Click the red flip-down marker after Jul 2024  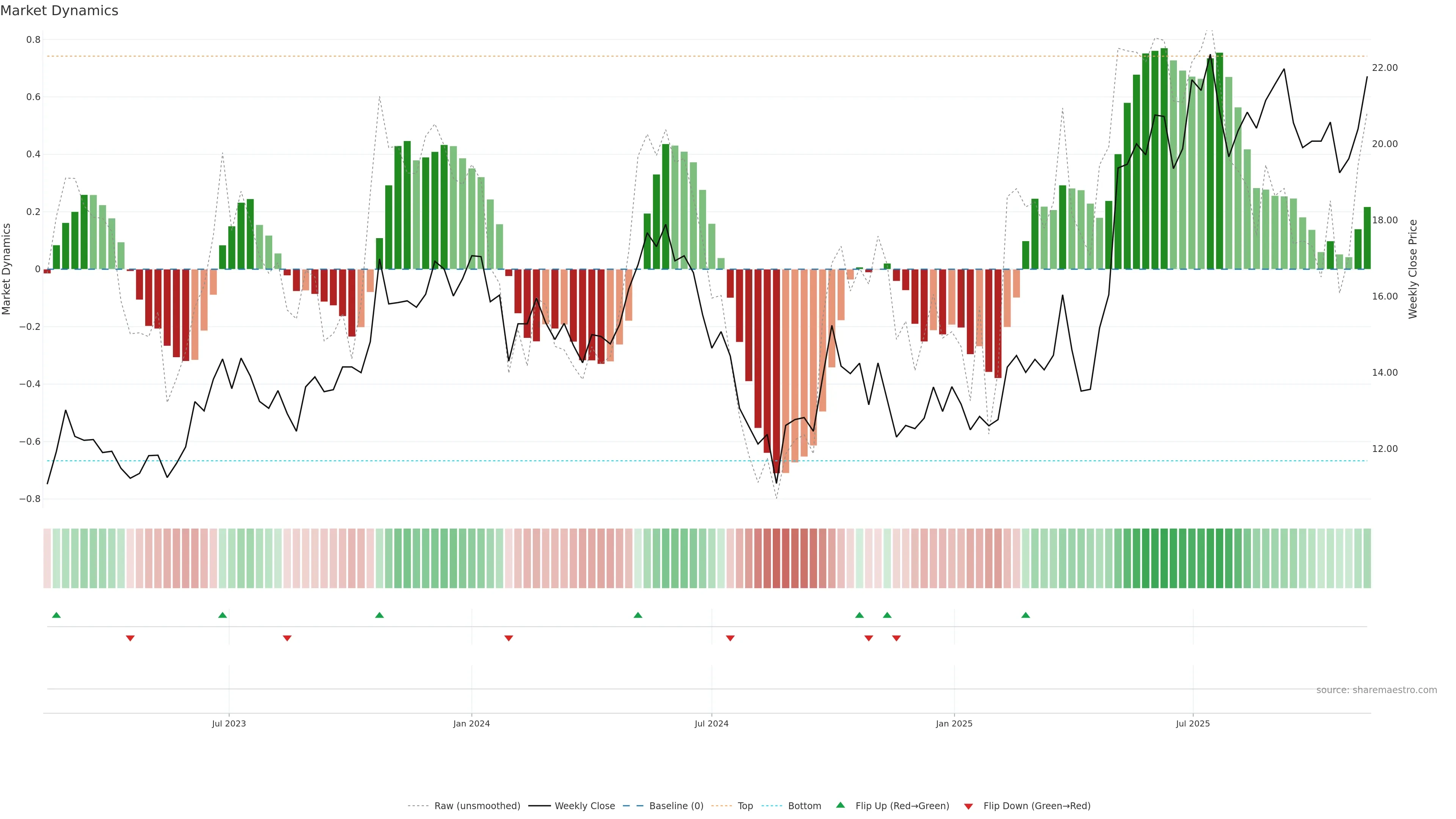[x=730, y=638]
